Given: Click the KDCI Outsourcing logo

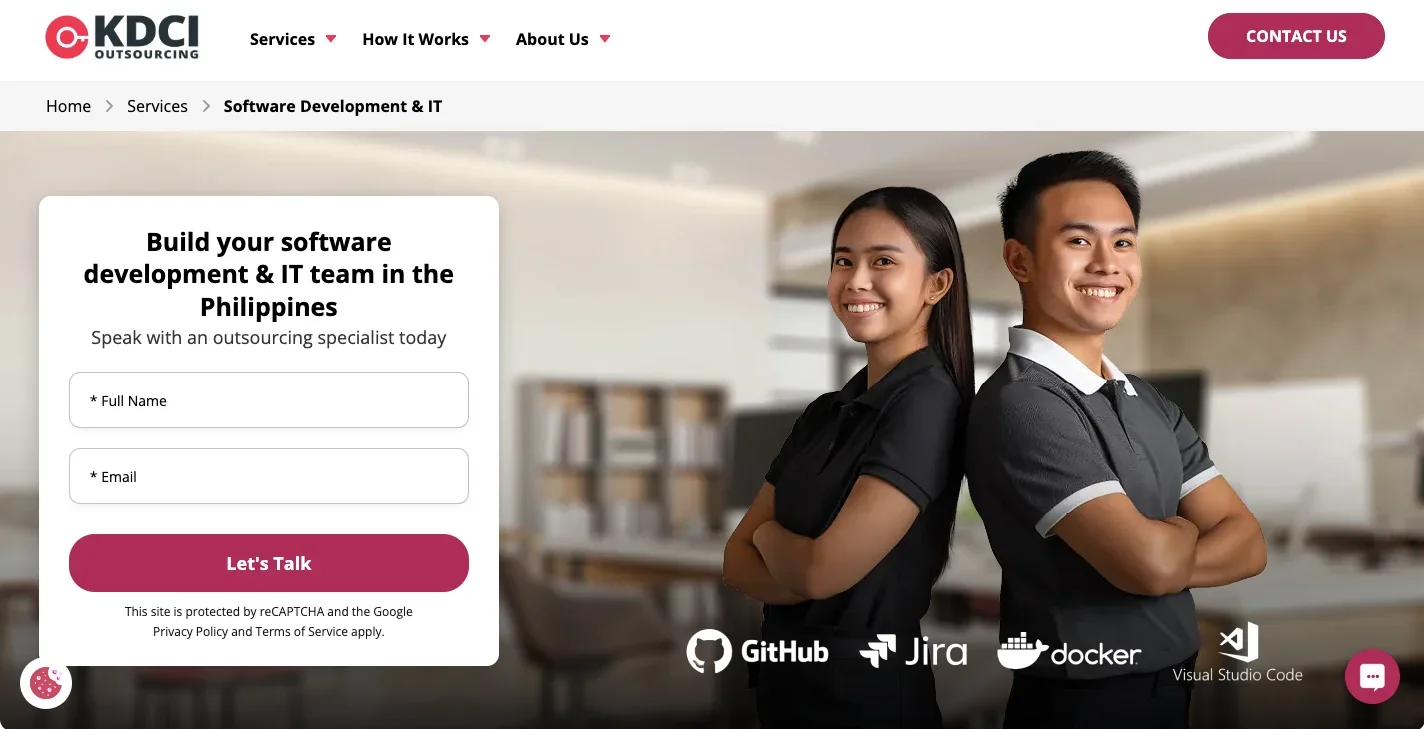Looking at the screenshot, I should 122,37.
